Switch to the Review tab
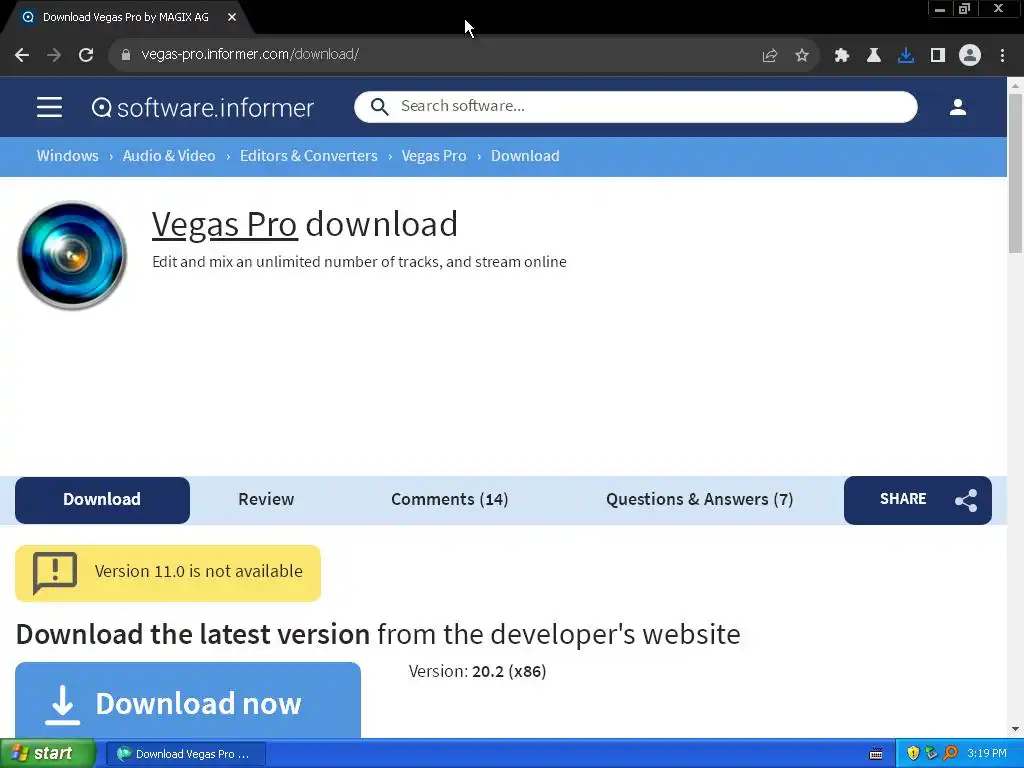 (x=266, y=500)
